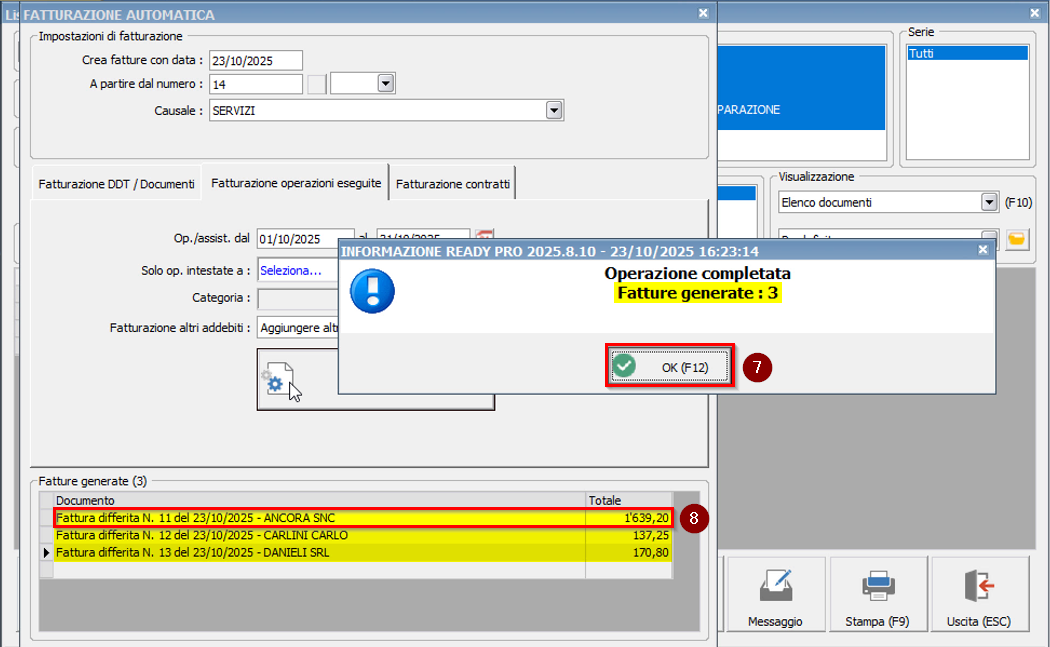
Task: Open the invoice number series dropdown
Action: coord(385,84)
